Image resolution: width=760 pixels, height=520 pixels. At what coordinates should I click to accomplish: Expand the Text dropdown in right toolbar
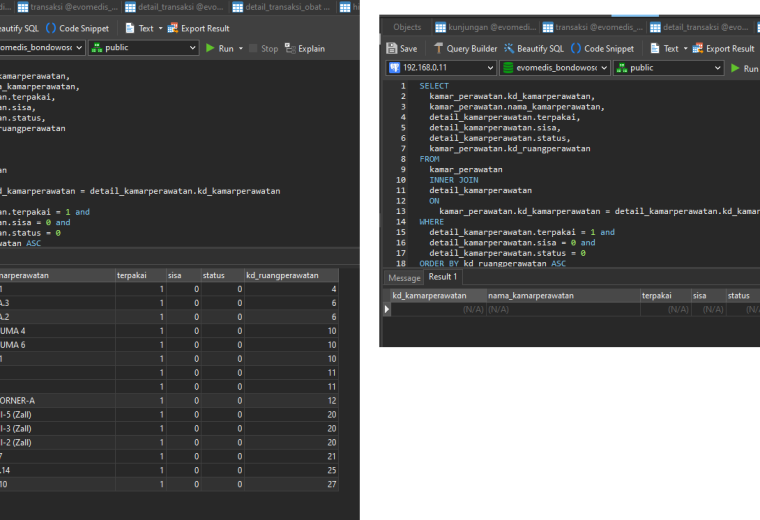point(685,48)
